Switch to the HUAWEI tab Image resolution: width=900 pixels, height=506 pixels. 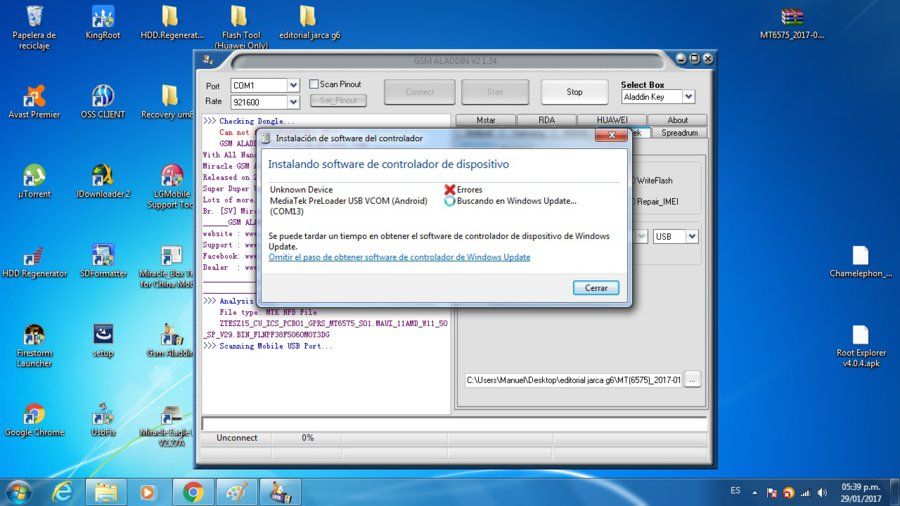click(612, 120)
